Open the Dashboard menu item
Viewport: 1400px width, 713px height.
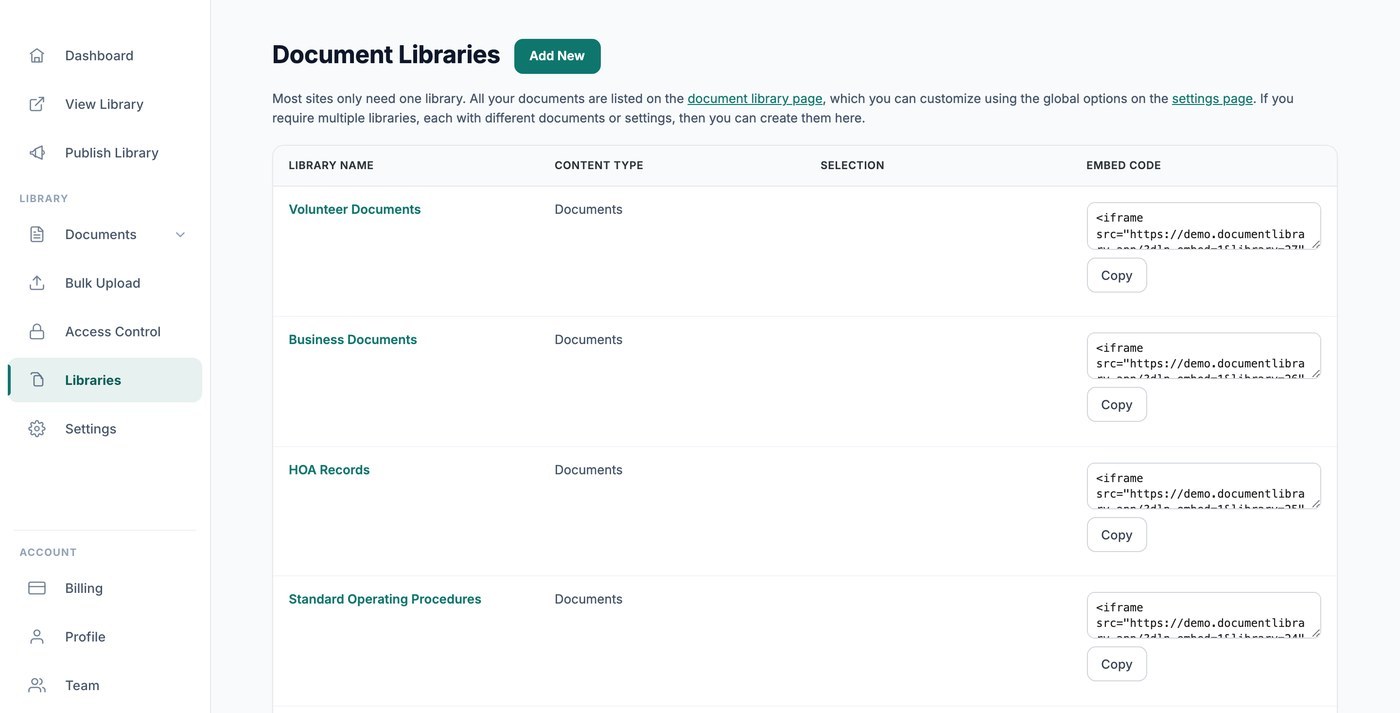click(x=105, y=55)
